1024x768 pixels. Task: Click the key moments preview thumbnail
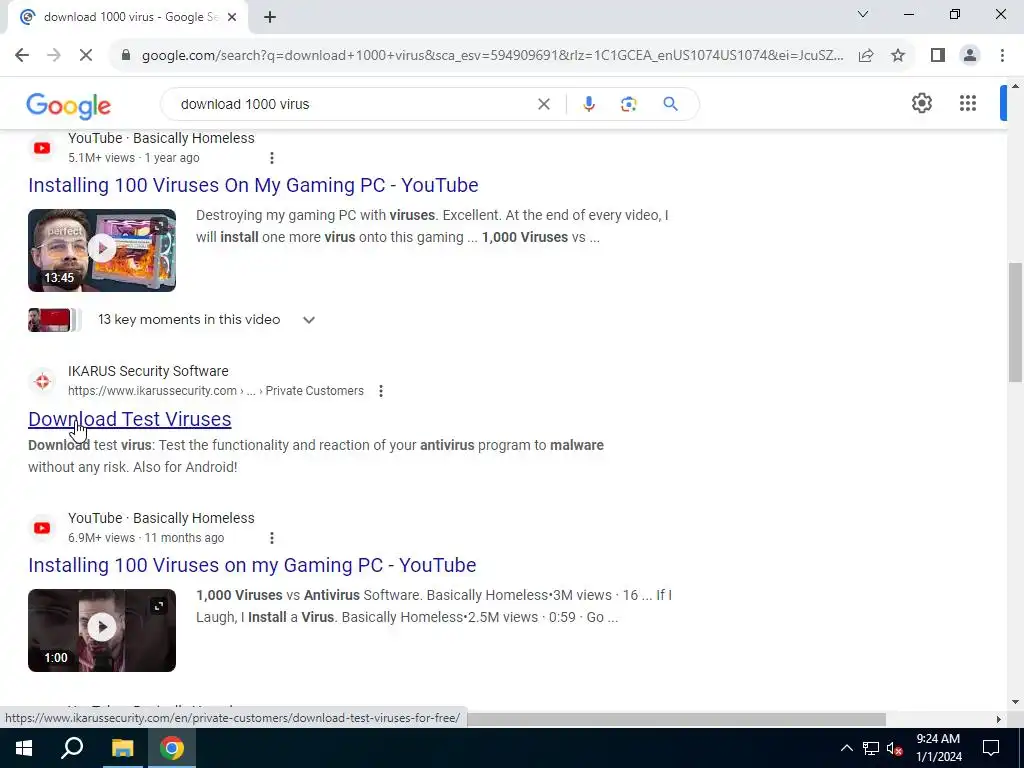click(x=54, y=320)
